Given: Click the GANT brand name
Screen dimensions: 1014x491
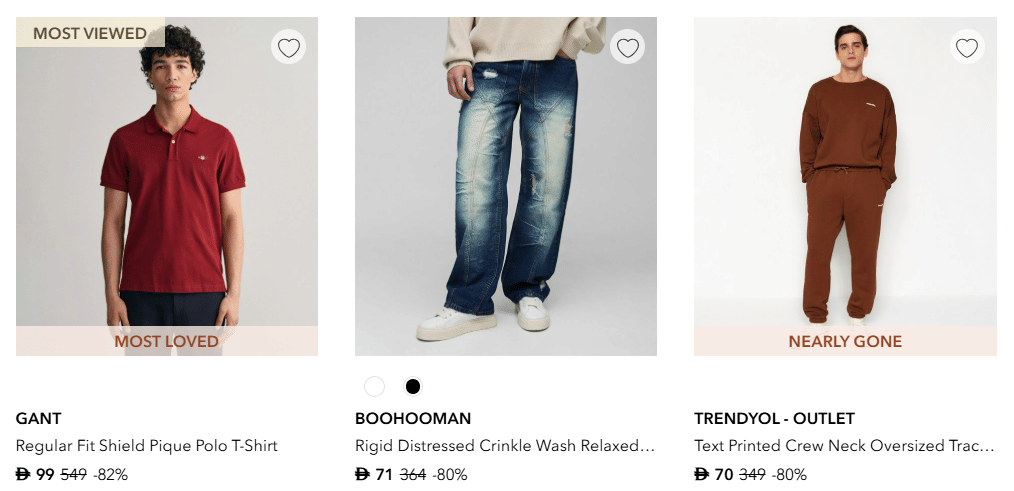Looking at the screenshot, I should coord(39,419).
